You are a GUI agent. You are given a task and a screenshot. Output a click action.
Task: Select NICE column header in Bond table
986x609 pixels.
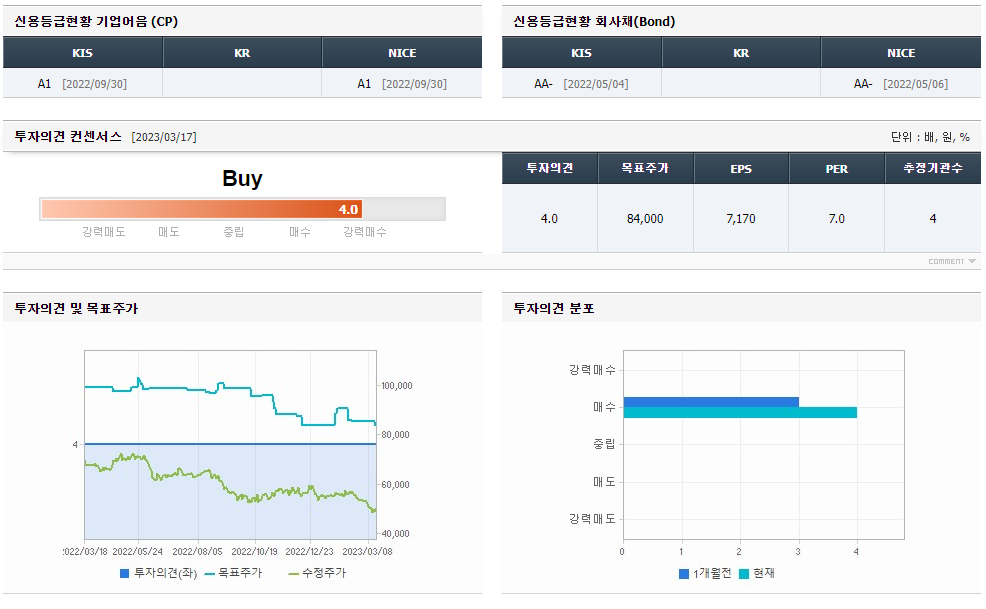(x=901, y=53)
